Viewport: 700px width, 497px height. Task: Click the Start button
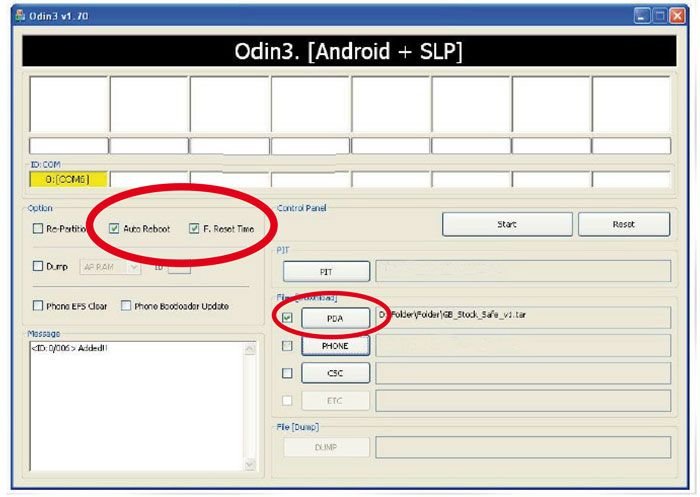click(x=507, y=224)
